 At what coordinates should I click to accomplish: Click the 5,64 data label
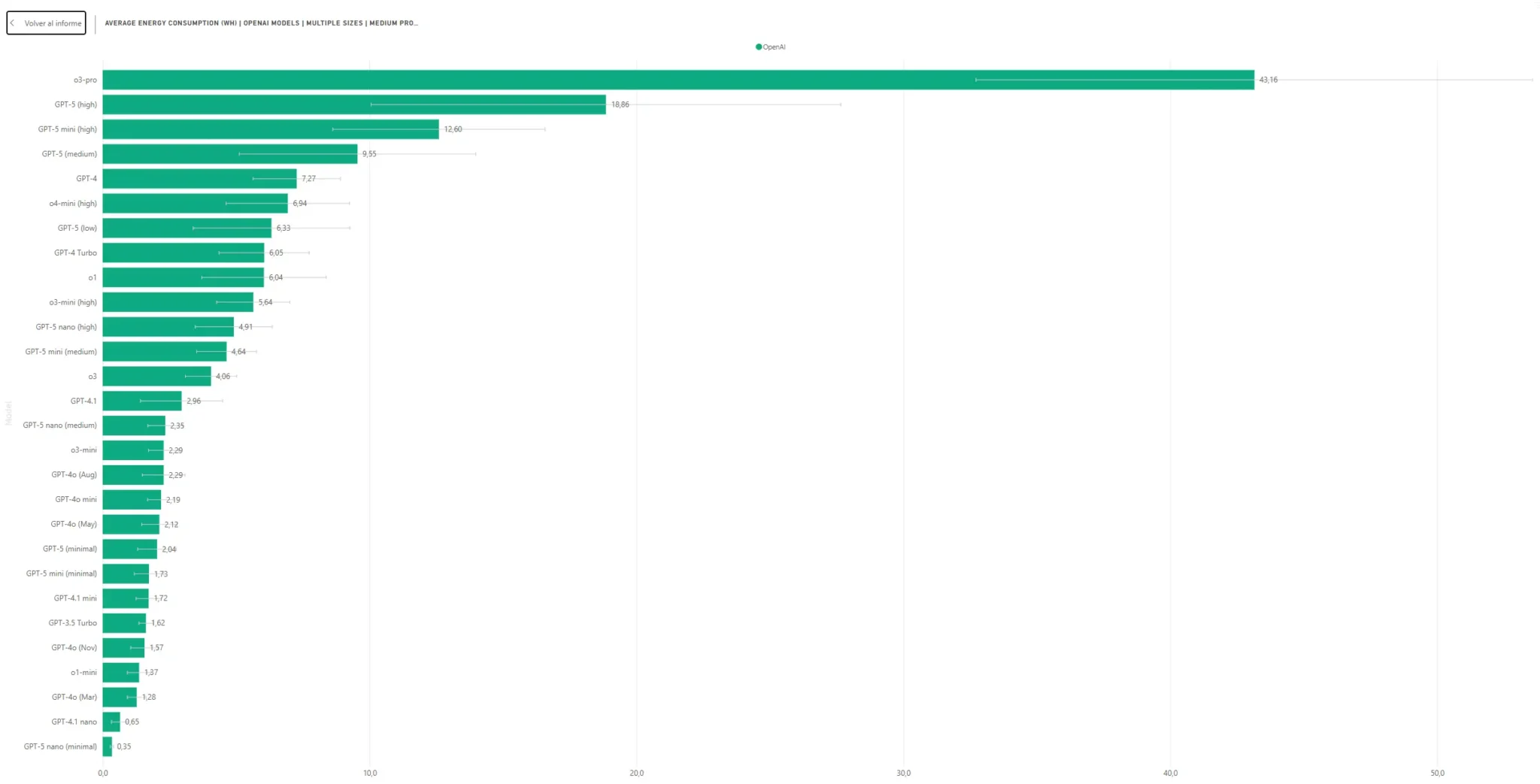[265, 302]
